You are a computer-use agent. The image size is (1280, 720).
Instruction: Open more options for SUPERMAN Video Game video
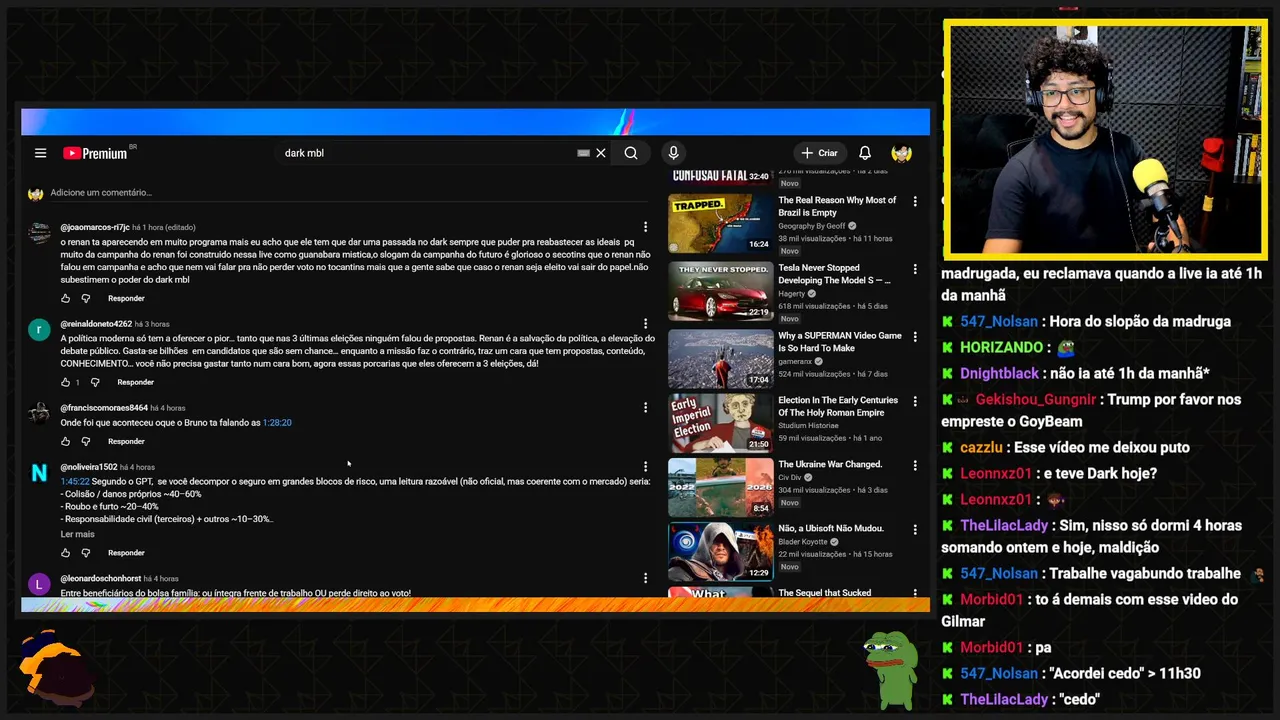(915, 337)
